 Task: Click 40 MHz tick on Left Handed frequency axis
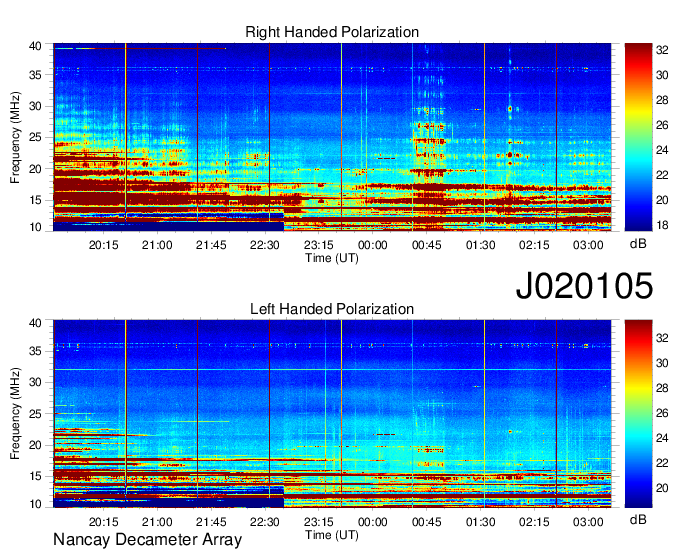pos(35,323)
